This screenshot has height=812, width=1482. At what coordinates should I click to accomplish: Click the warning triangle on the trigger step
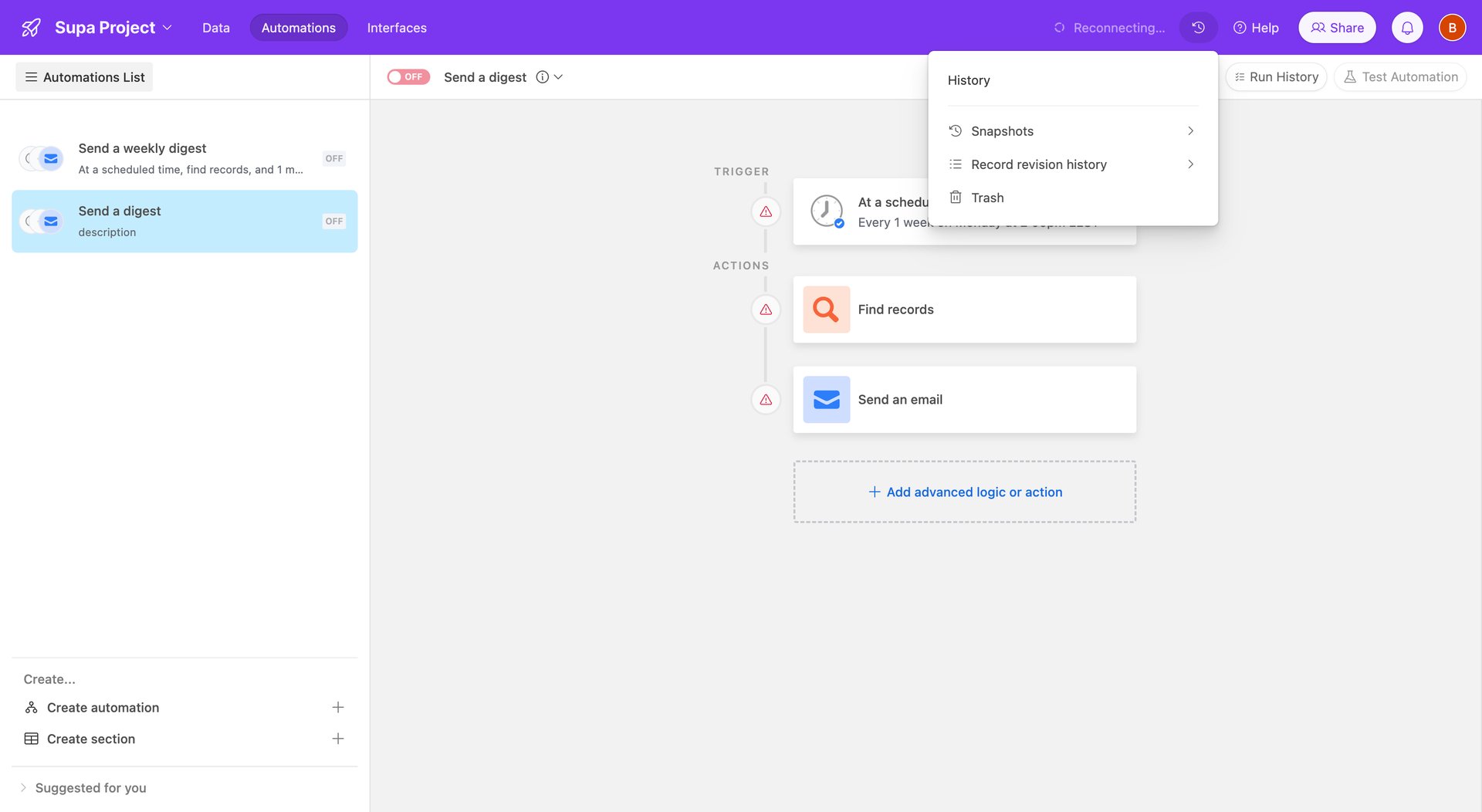pos(765,211)
